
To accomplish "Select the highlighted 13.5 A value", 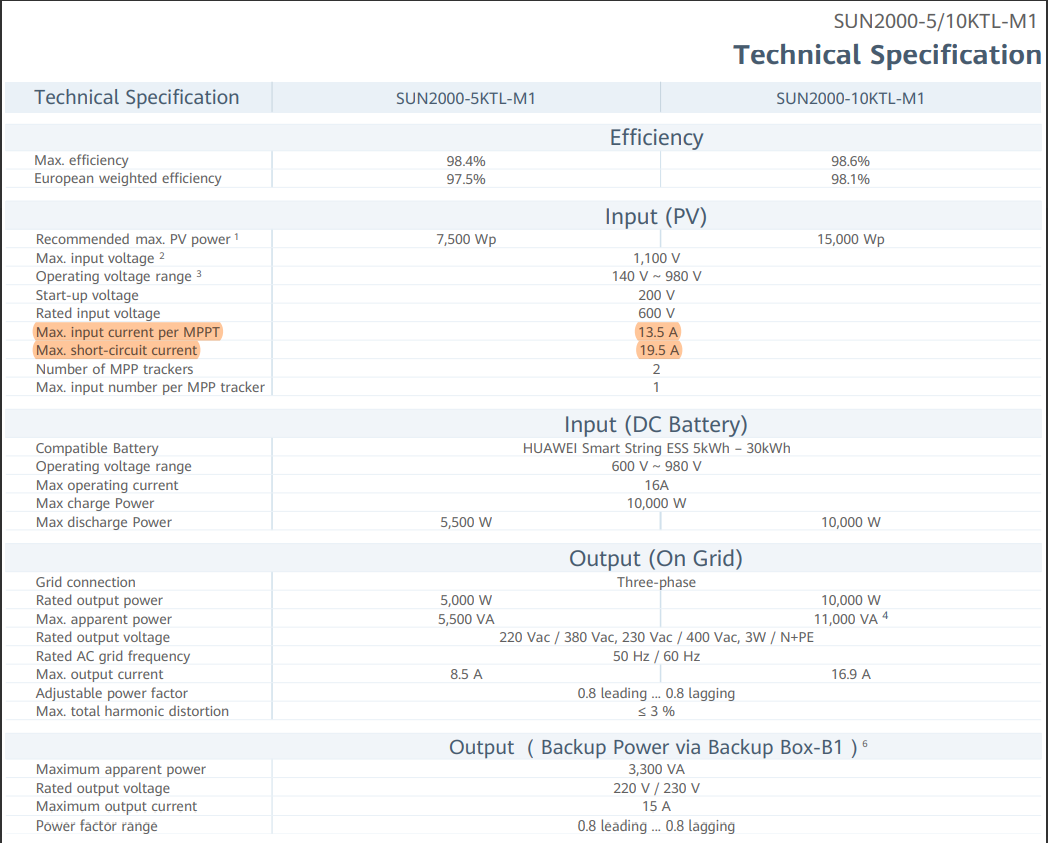I will (657, 332).
